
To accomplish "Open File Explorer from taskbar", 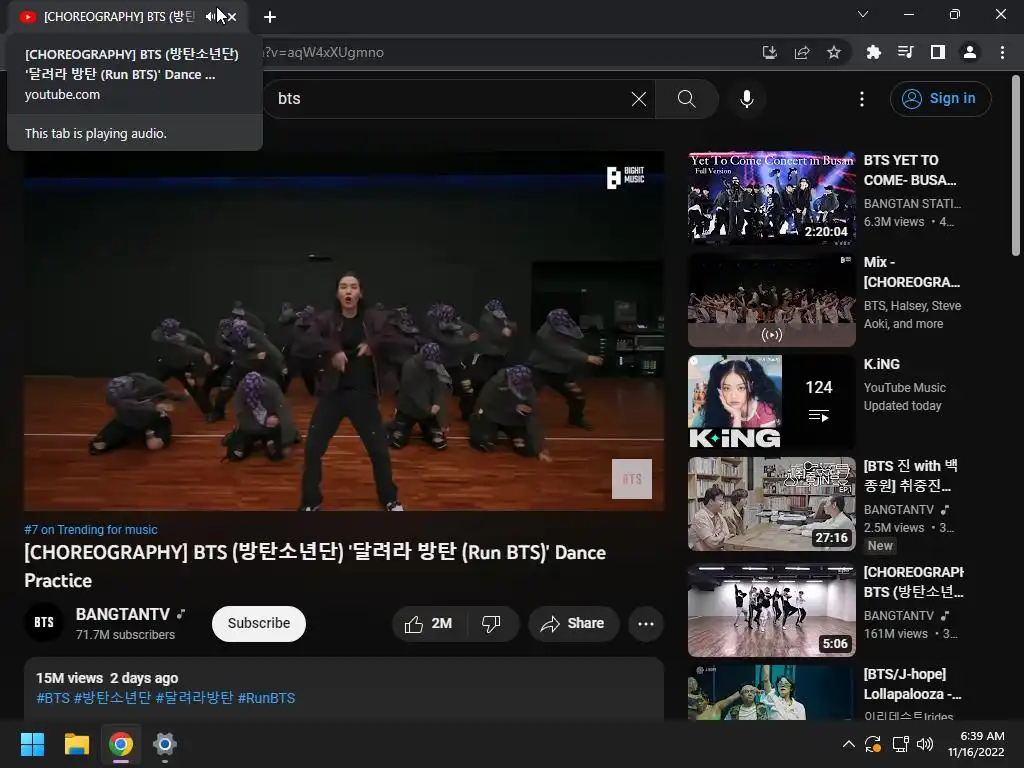I will 76,744.
